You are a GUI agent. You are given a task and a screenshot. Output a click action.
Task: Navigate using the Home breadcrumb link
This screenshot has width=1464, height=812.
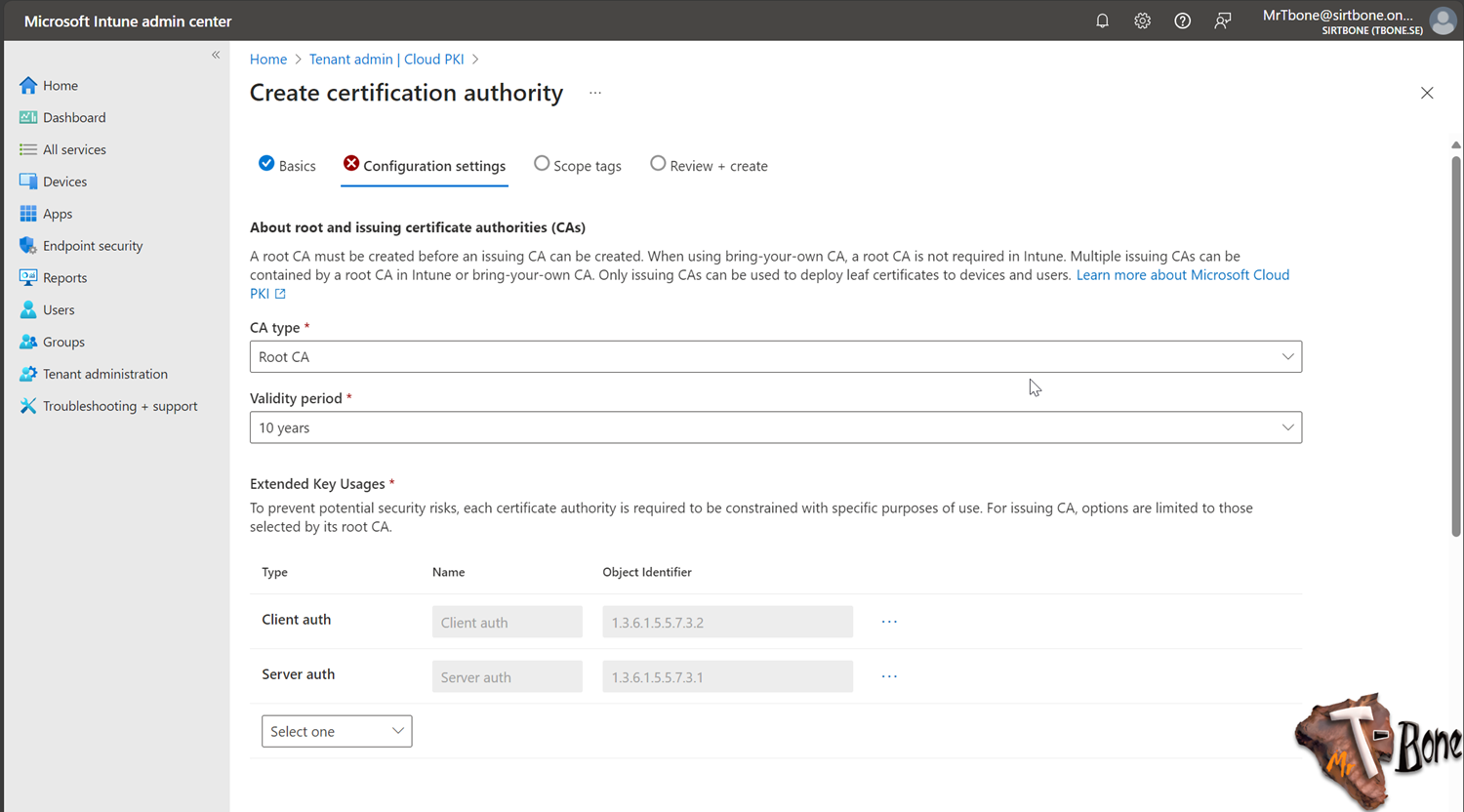point(268,59)
